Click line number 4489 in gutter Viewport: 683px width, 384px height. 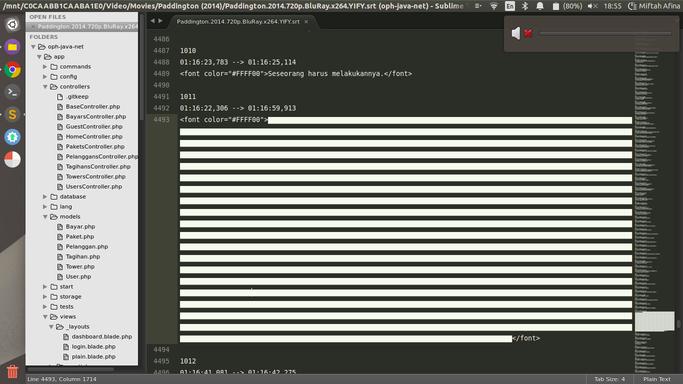pyautogui.click(x=161, y=74)
